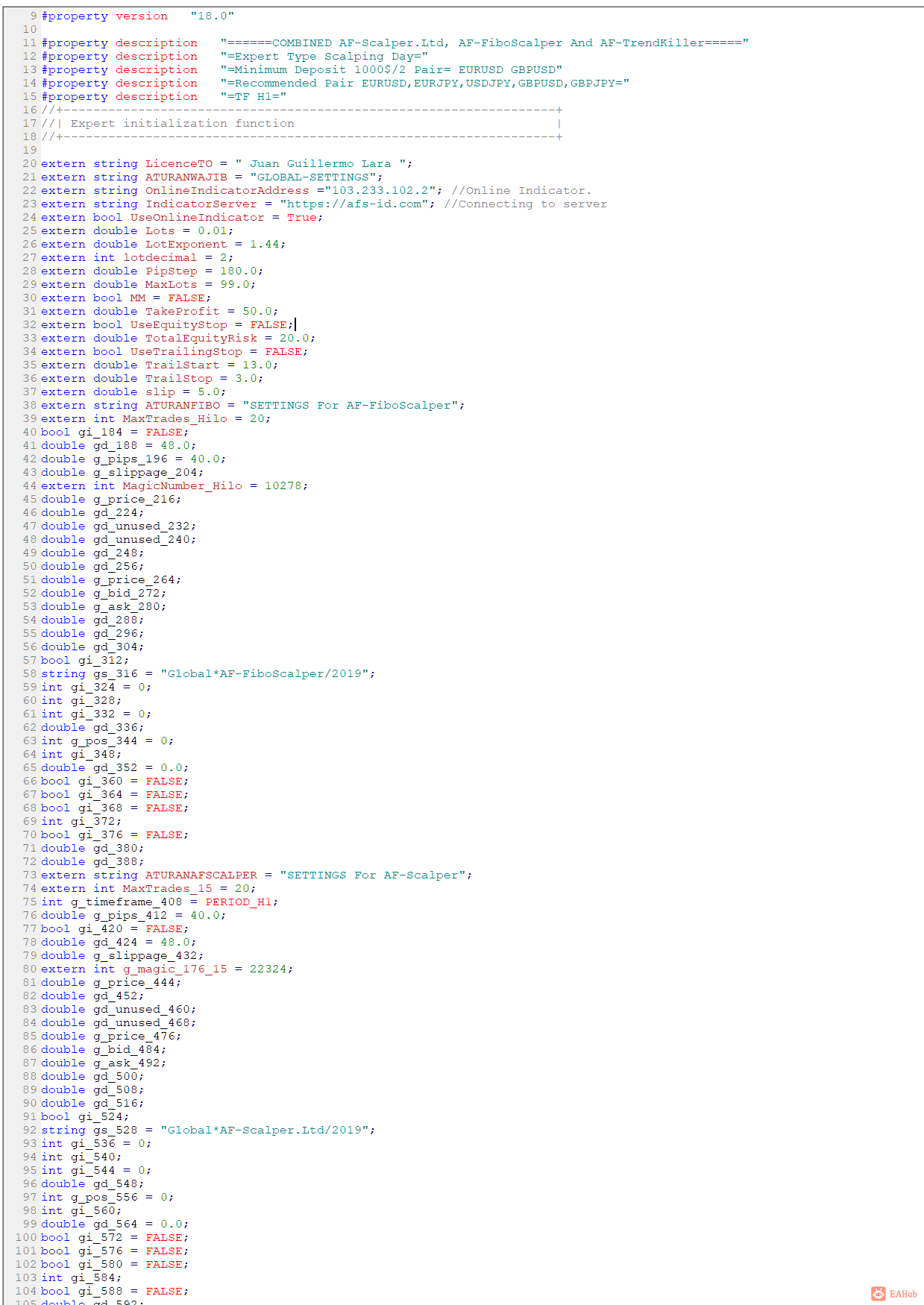
Task: Click the Recommended Pair description string
Action: (424, 83)
